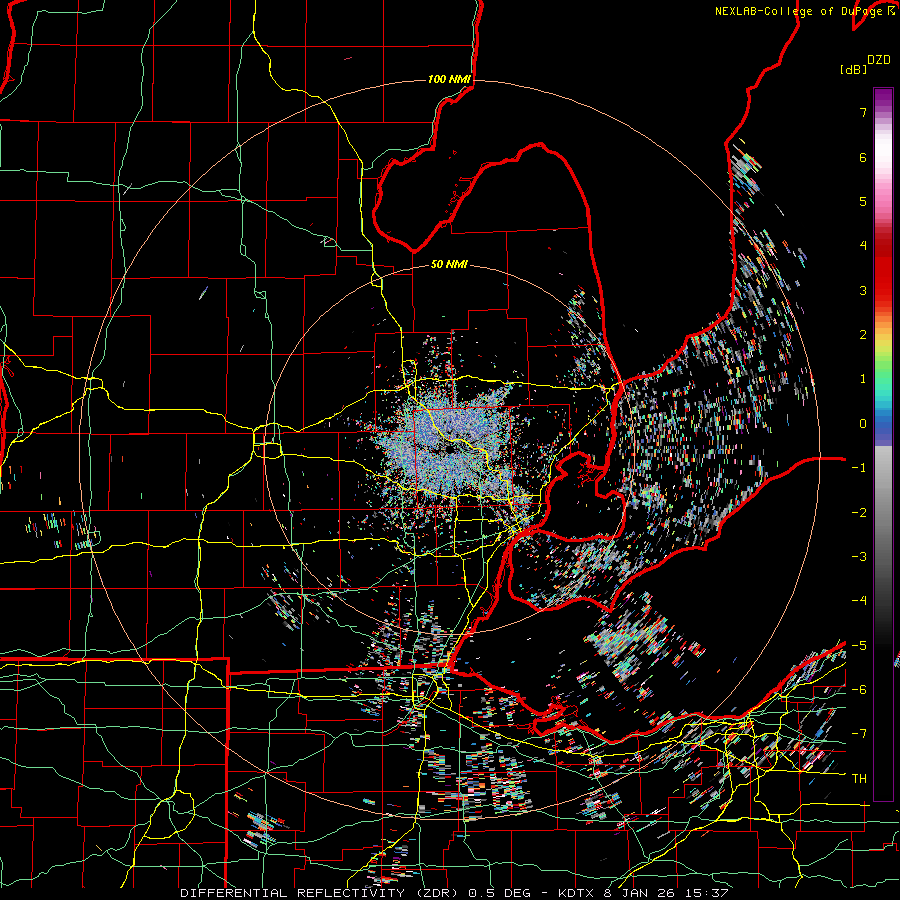This screenshot has width=900, height=900.
Task: Click the 50 NMI range ring label
Action: point(449,265)
